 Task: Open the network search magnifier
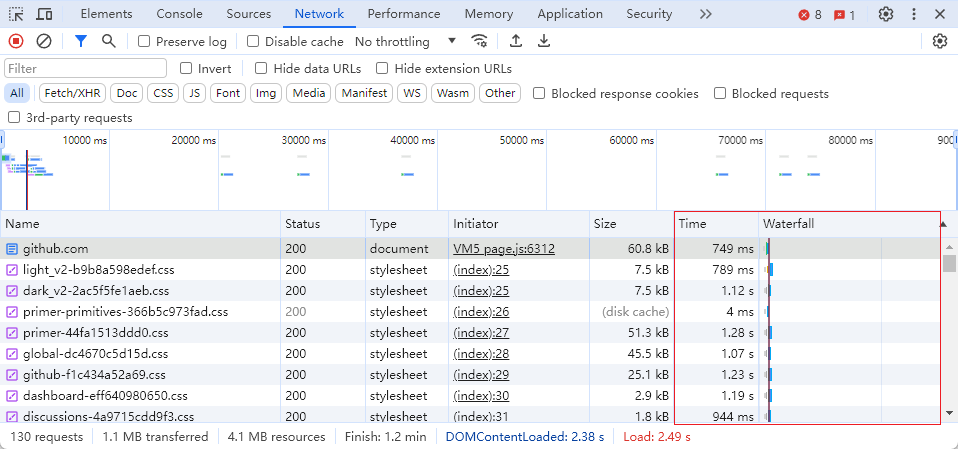point(109,41)
